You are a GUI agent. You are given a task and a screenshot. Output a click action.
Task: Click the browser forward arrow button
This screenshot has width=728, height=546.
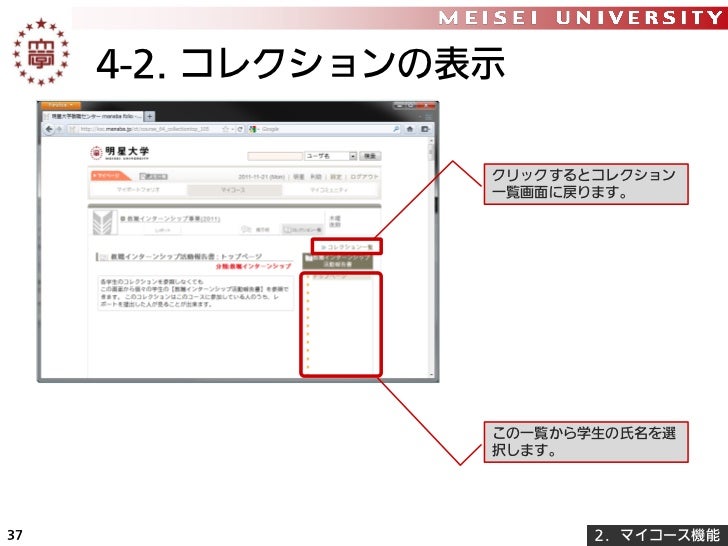(x=59, y=129)
